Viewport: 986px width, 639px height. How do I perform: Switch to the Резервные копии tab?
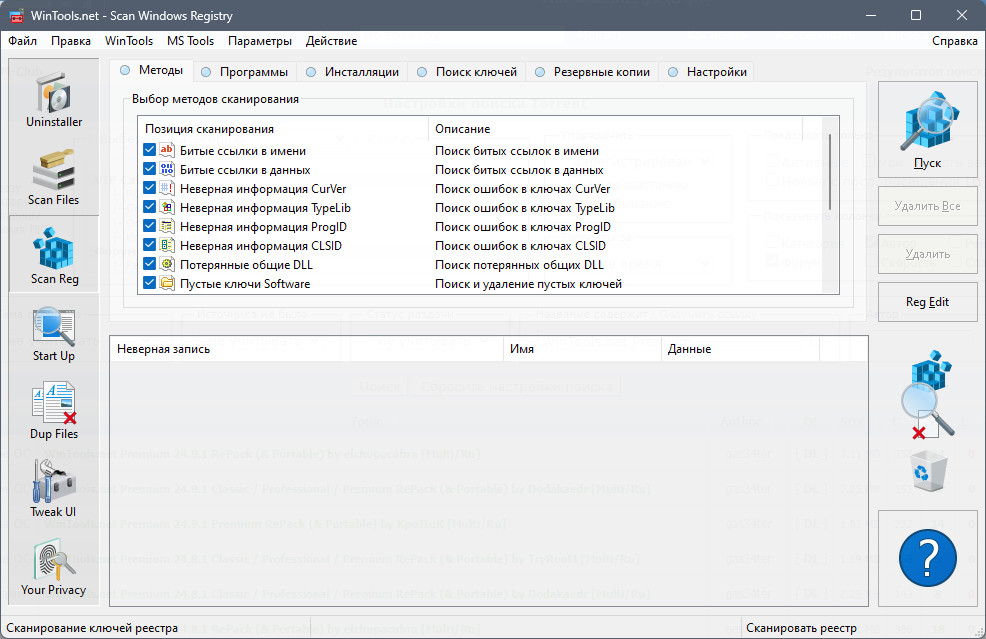coord(592,72)
